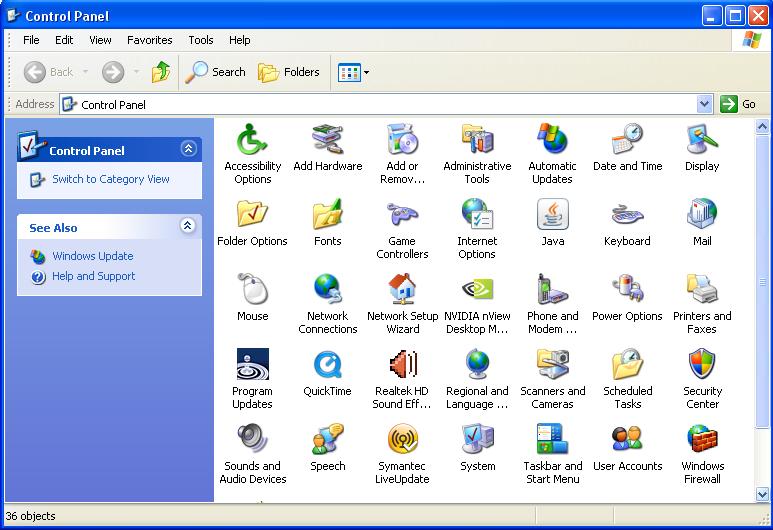Open the Java control panel icon
Screen dimensions: 773x530
tap(552, 214)
